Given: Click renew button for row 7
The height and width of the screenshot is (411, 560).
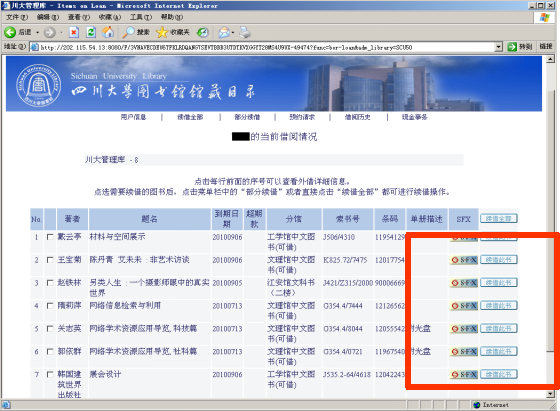Looking at the screenshot, I should (x=499, y=374).
